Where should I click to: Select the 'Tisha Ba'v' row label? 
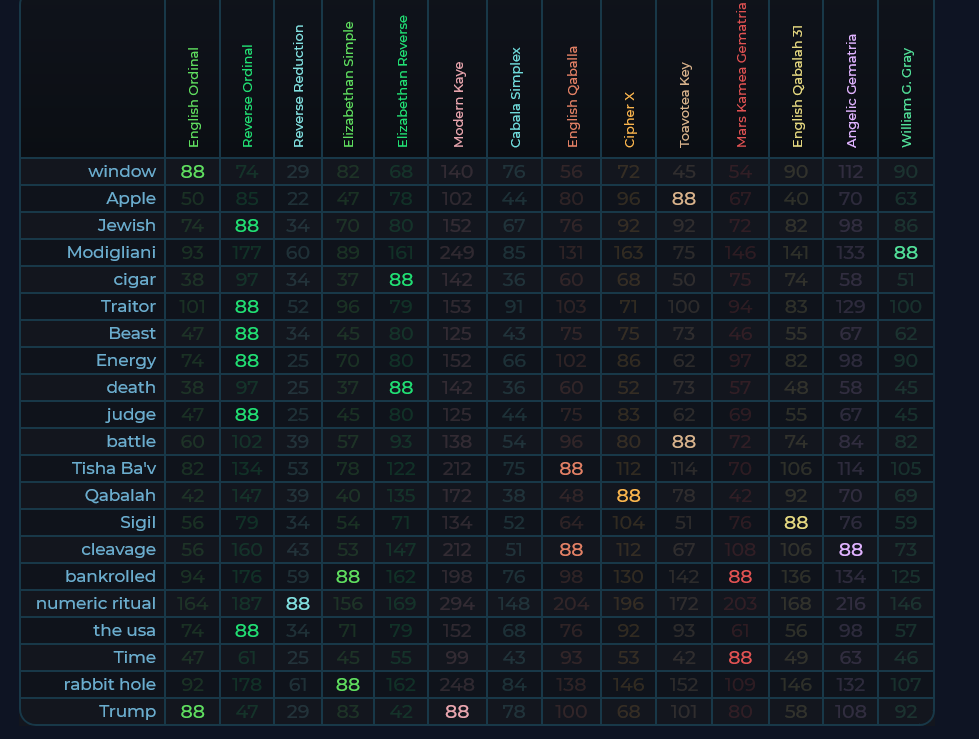pyautogui.click(x=114, y=468)
